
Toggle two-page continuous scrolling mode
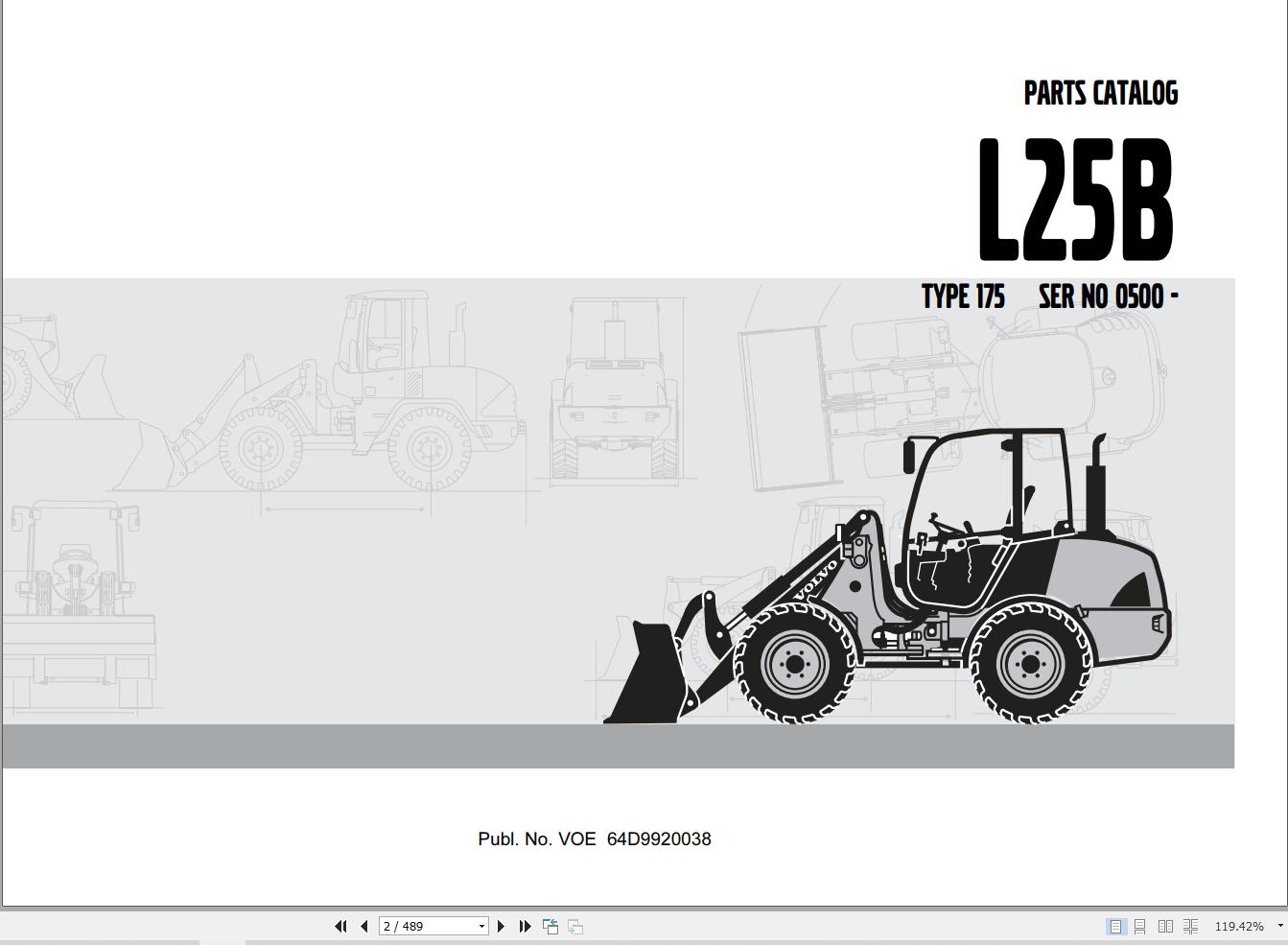pyautogui.click(x=1190, y=926)
